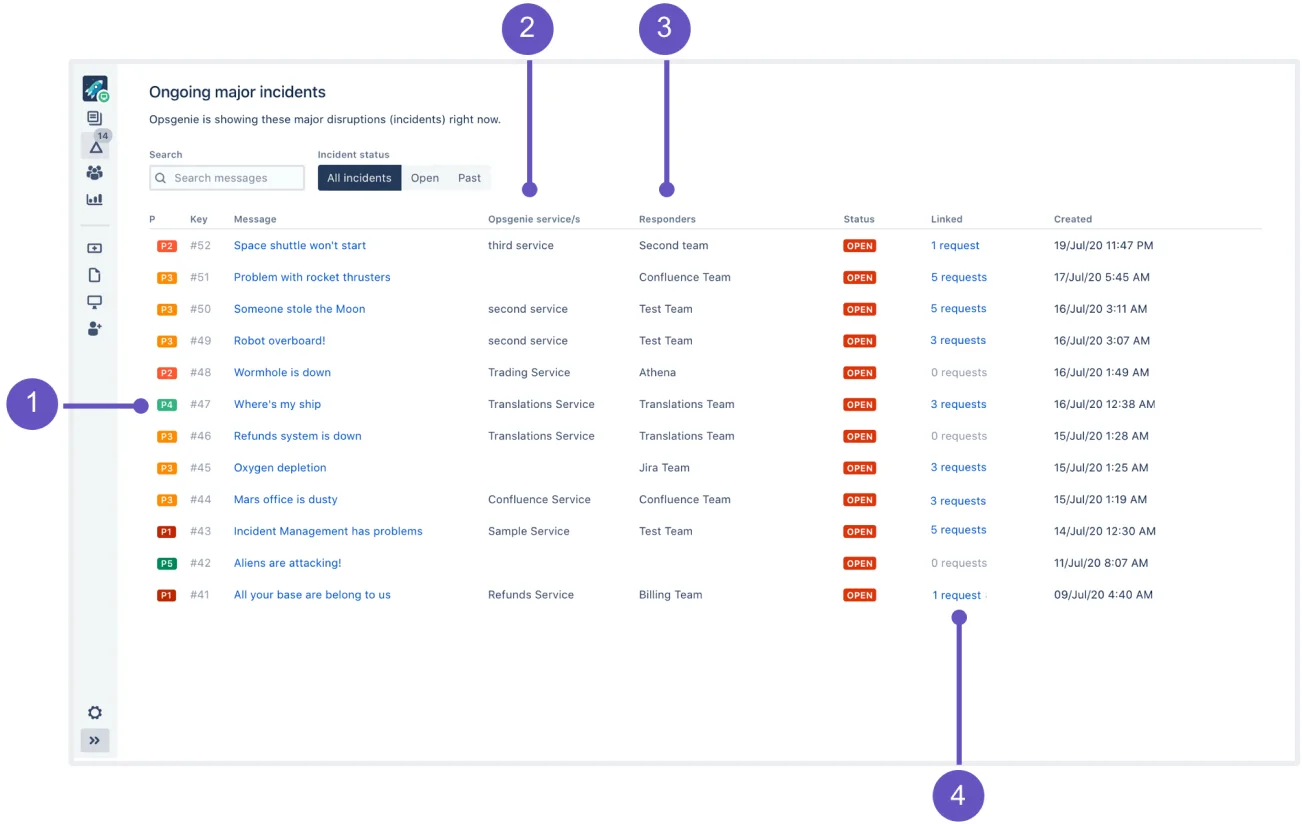Open 3 requests link for #44
The width and height of the screenshot is (1302, 824).
[959, 500]
